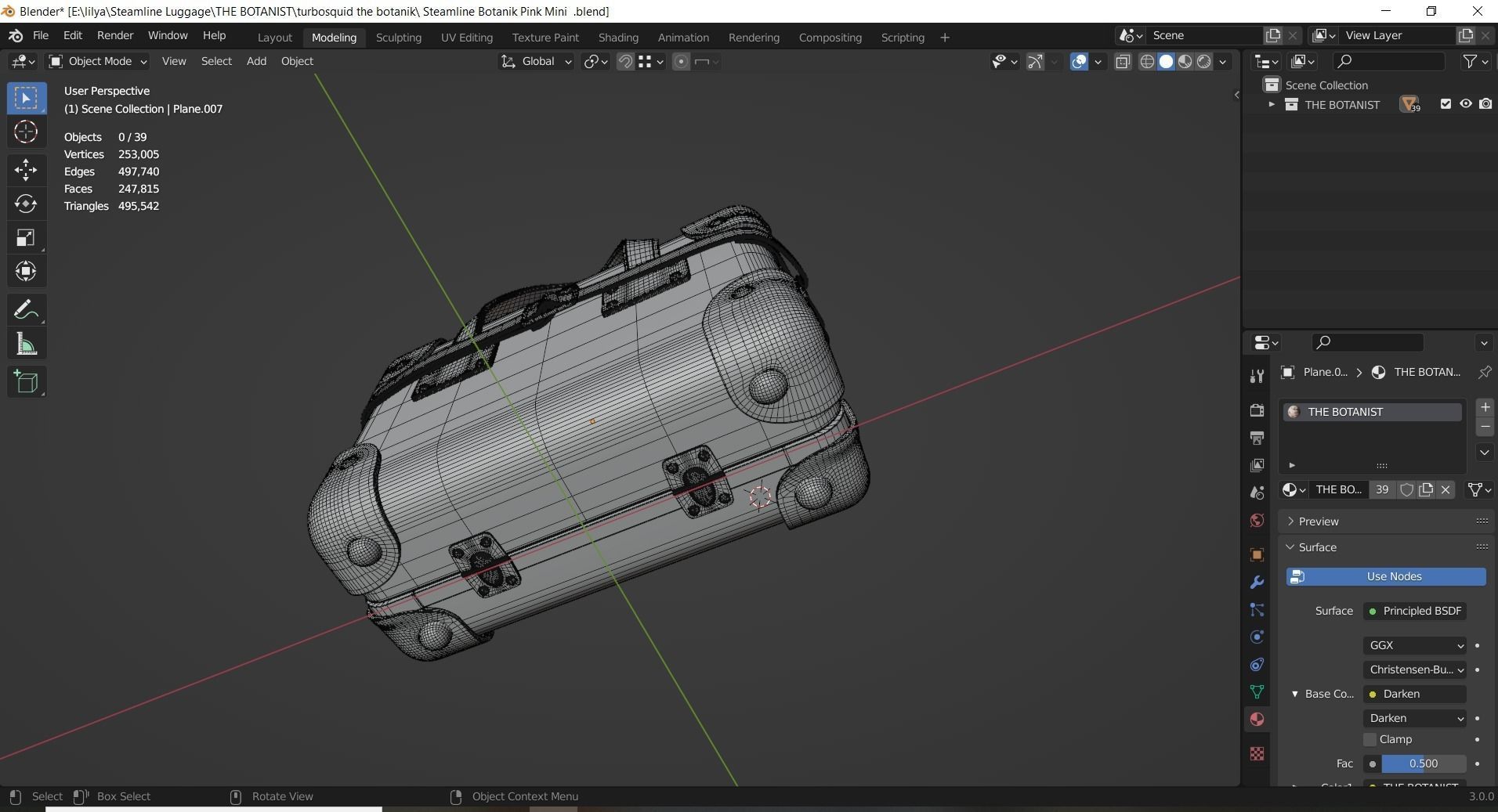Open the Render properties tab
The width and height of the screenshot is (1498, 812).
pos(1257,410)
